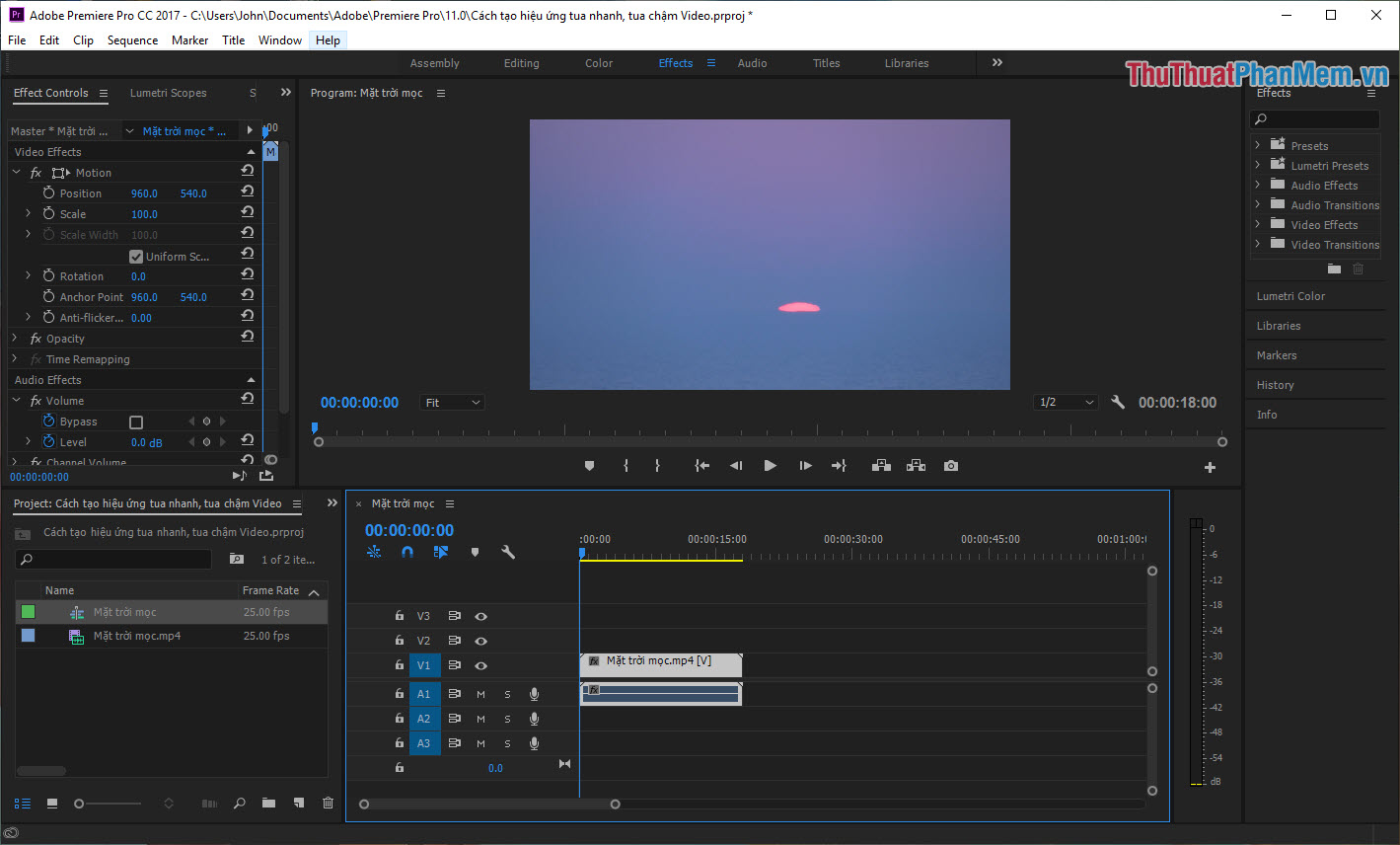This screenshot has height=845, width=1400.
Task: Click the Extract icon in the Program monitor
Action: [x=916, y=465]
